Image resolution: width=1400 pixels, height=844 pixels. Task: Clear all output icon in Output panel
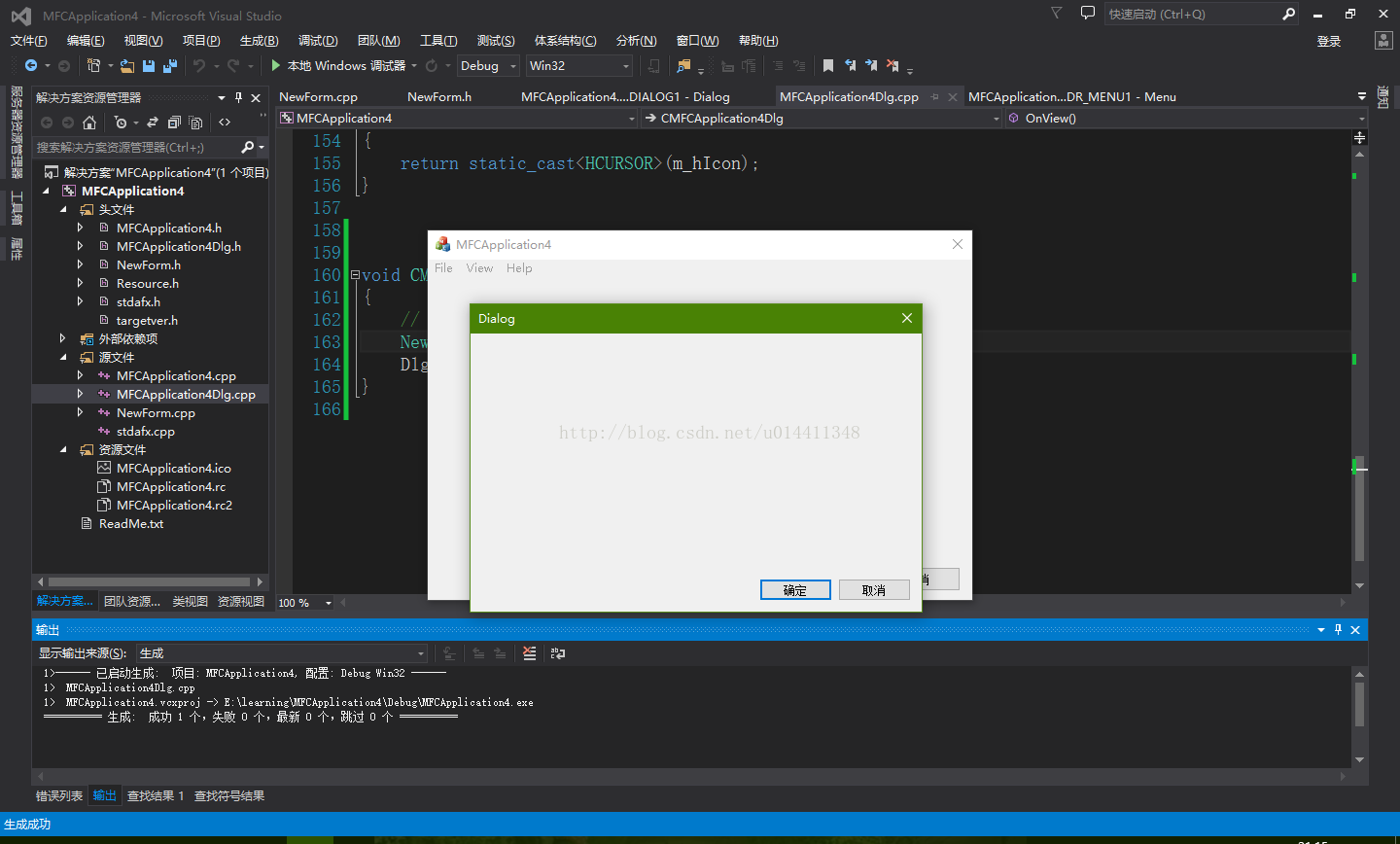[529, 653]
